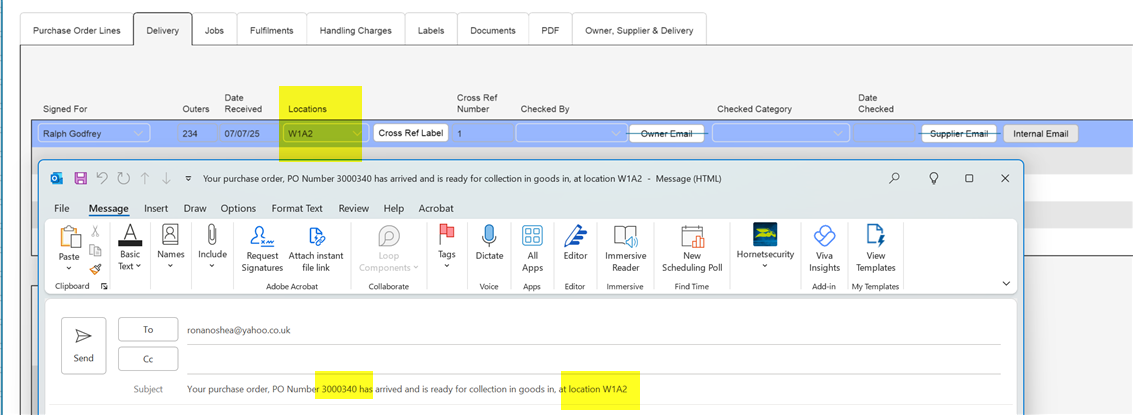Go to previous item using the up arrow
The image size is (1133, 415).
pyautogui.click(x=145, y=178)
